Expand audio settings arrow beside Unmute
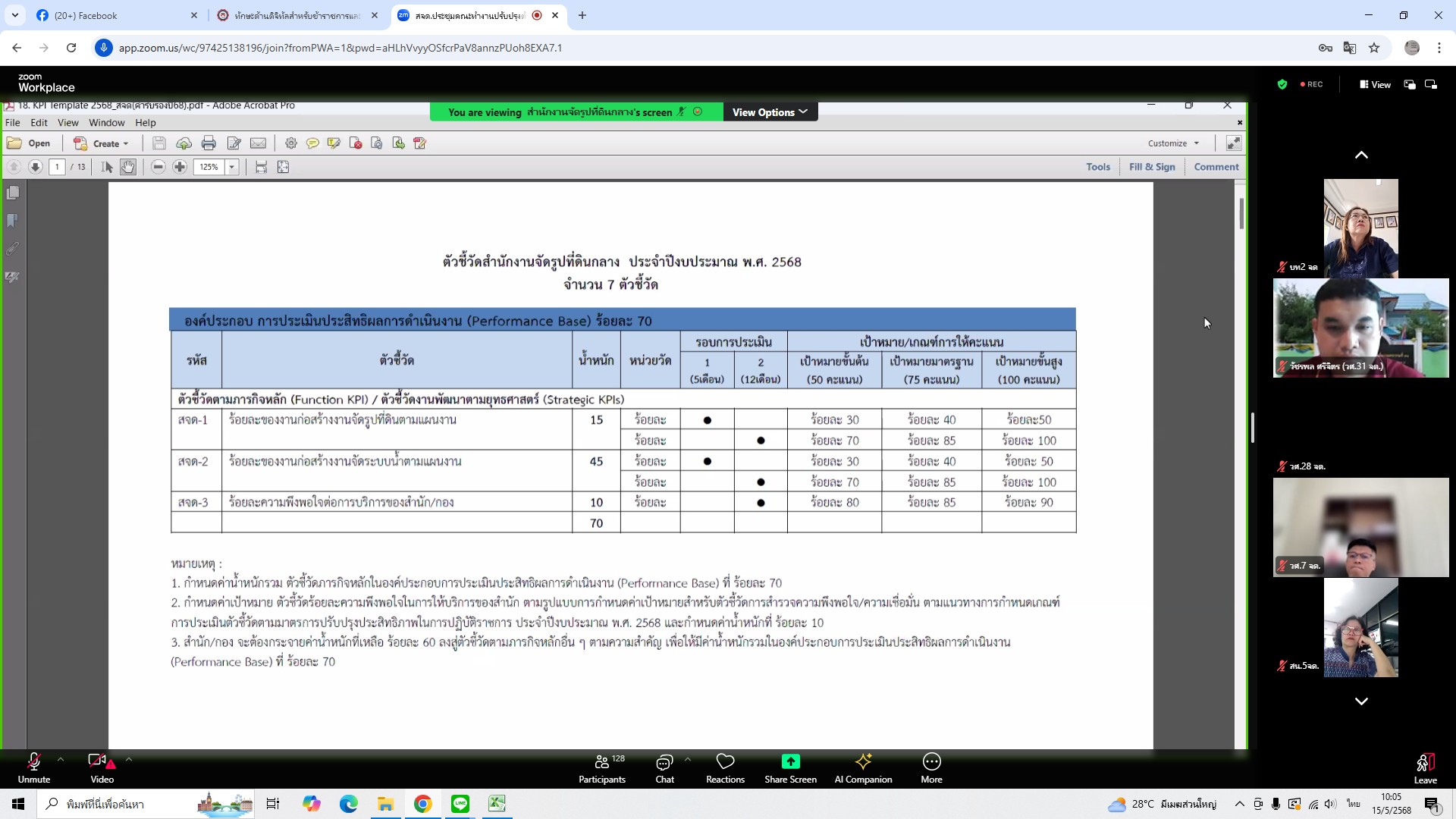Screen dimensions: 1456x819 (x=61, y=759)
